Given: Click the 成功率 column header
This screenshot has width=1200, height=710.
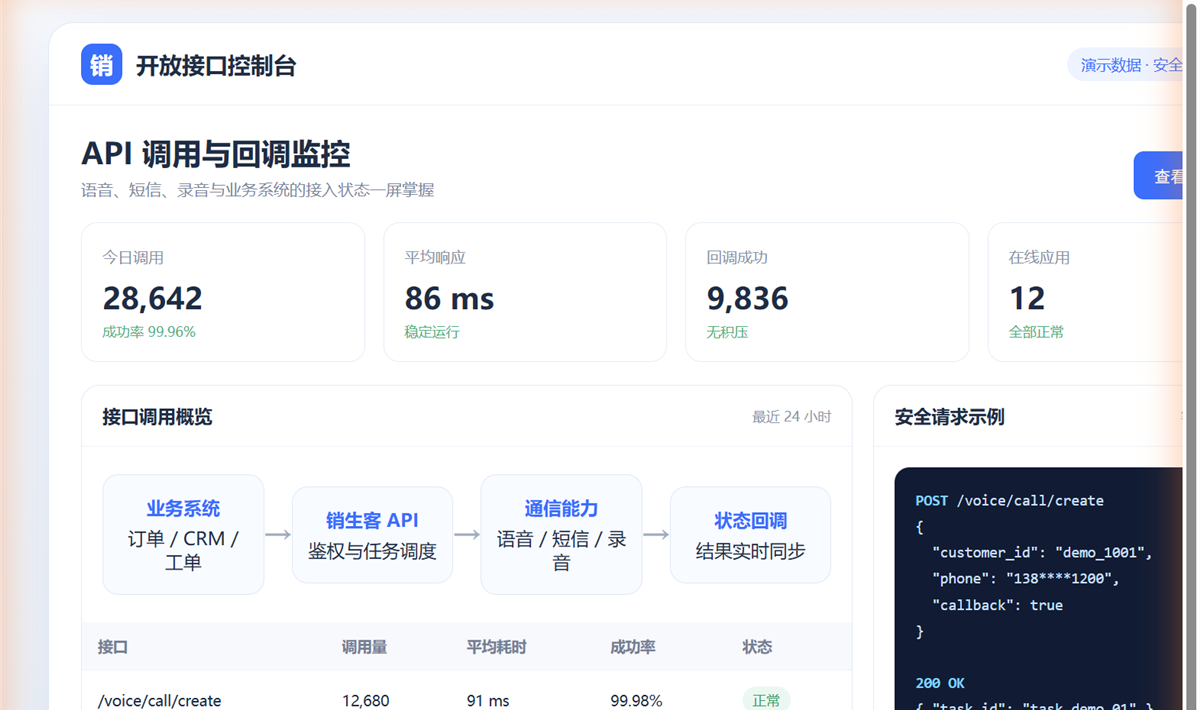Looking at the screenshot, I should (633, 647).
